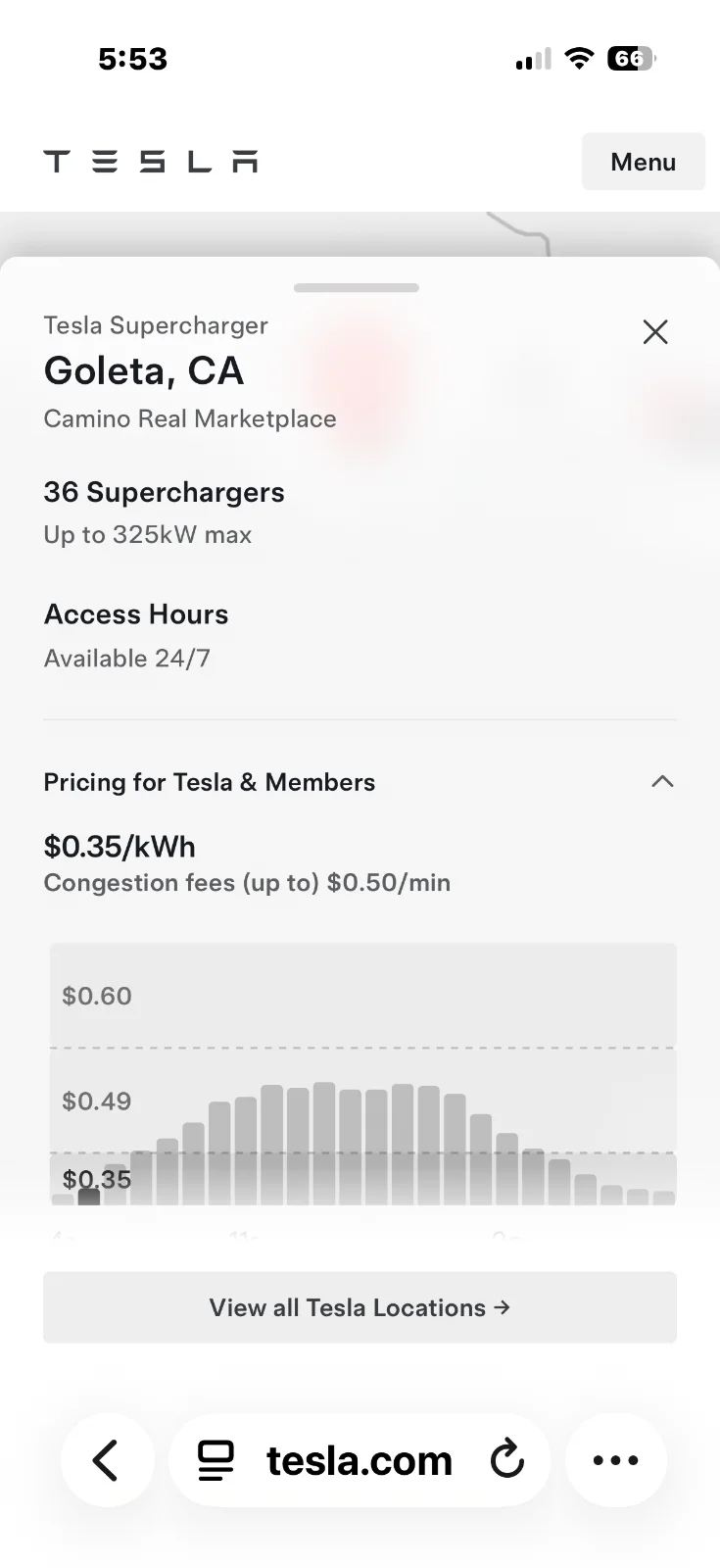Tap the tesla.com address field
The height and width of the screenshot is (1568, 720).
[360, 1460]
